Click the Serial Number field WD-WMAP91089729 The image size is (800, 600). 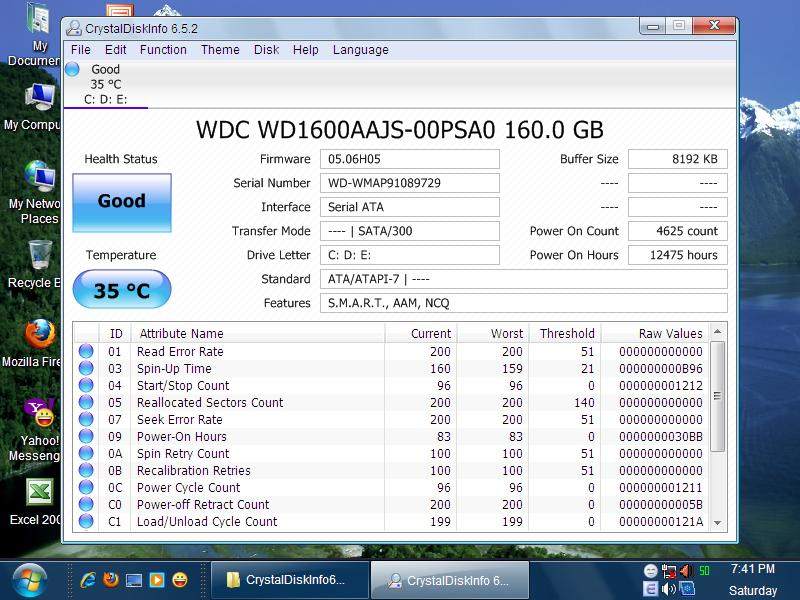click(410, 183)
